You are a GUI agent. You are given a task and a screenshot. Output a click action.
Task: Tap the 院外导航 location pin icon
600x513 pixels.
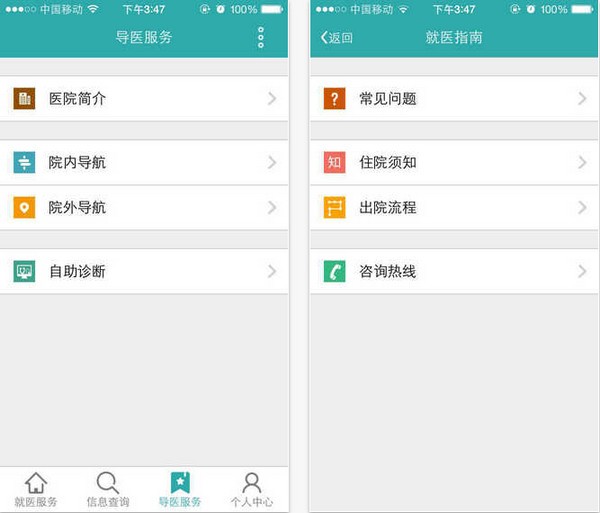click(x=24, y=207)
